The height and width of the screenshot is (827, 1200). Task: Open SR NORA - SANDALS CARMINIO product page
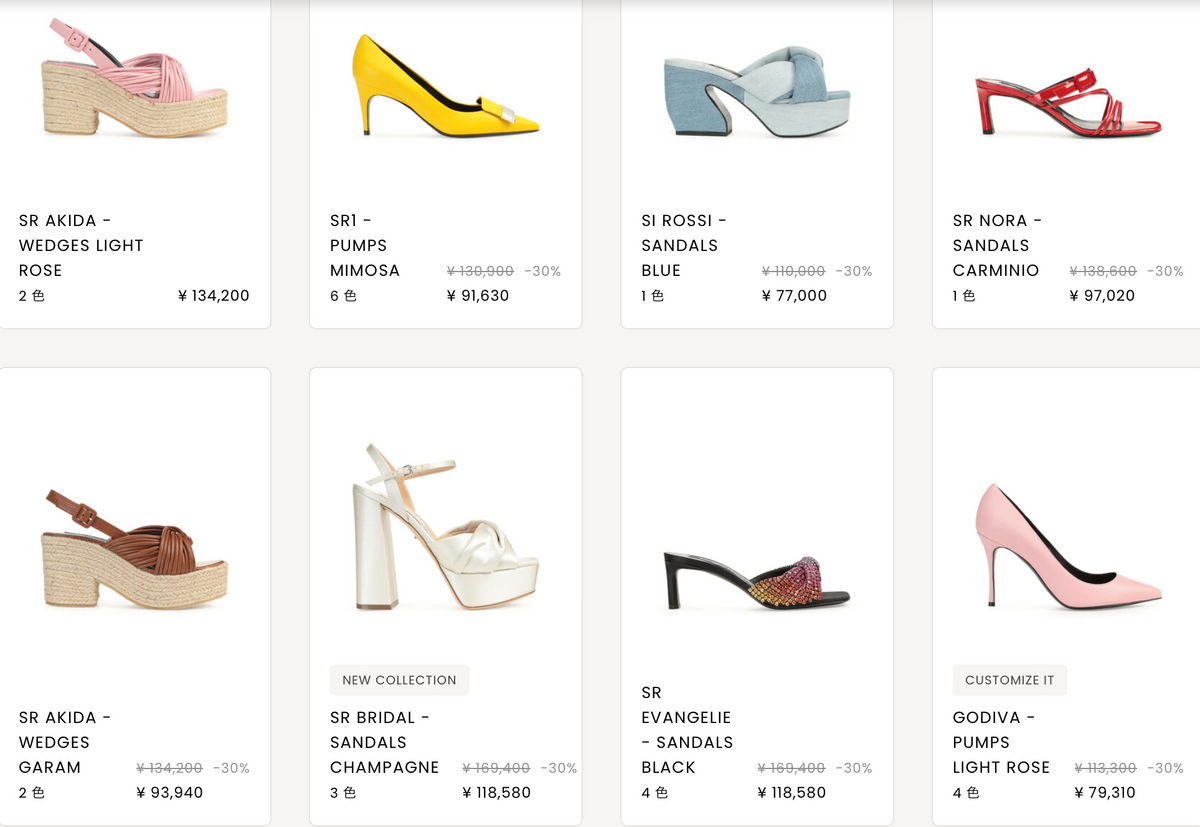click(997, 245)
